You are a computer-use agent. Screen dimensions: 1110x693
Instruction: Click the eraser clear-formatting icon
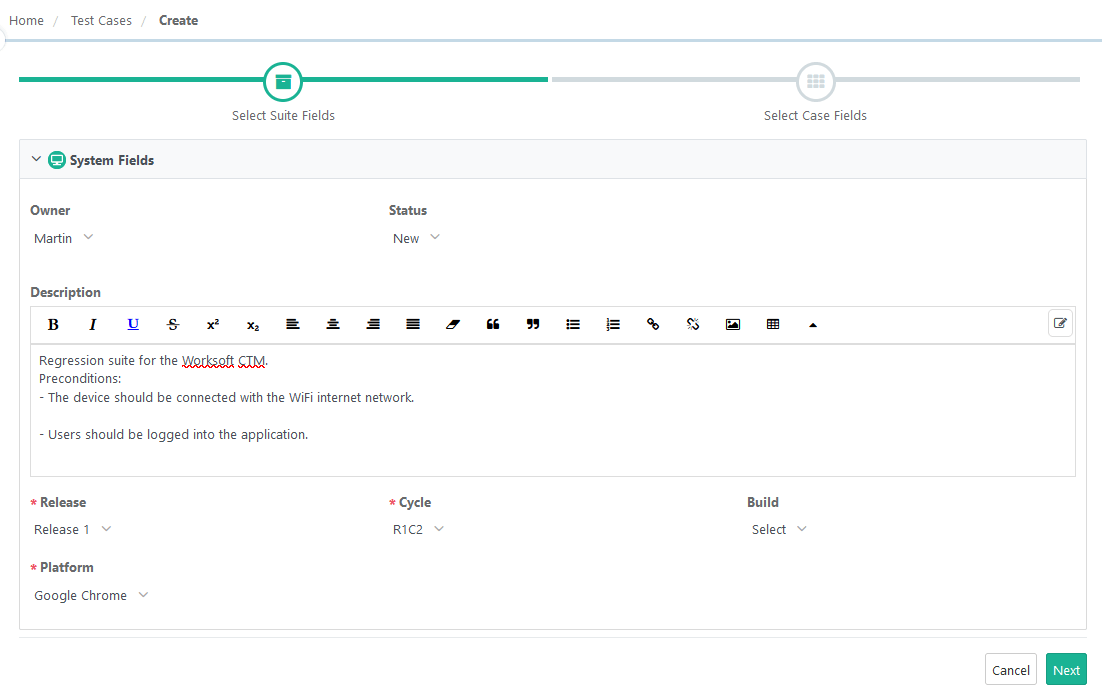453,325
